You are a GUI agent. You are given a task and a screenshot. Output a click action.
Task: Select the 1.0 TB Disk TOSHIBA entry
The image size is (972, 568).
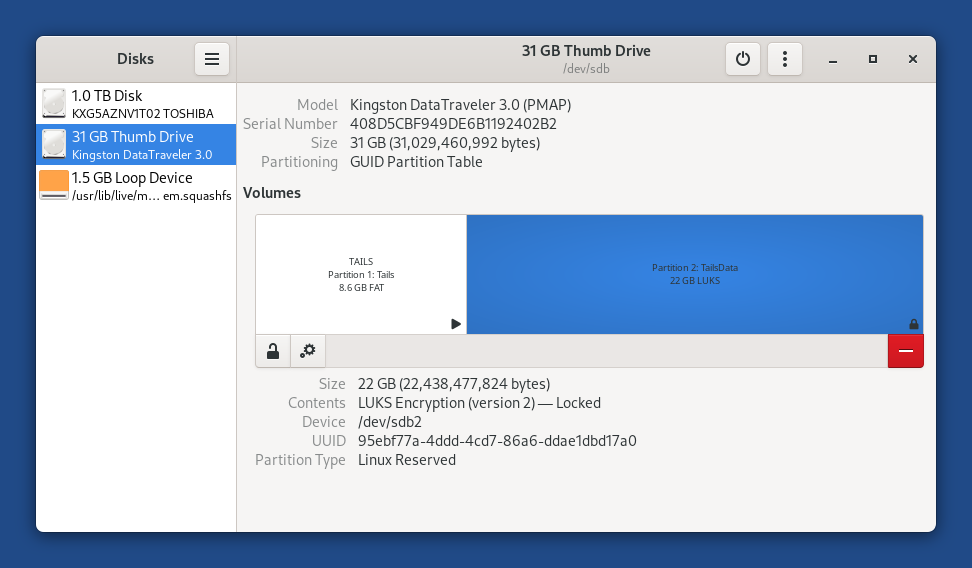pyautogui.click(x=137, y=105)
